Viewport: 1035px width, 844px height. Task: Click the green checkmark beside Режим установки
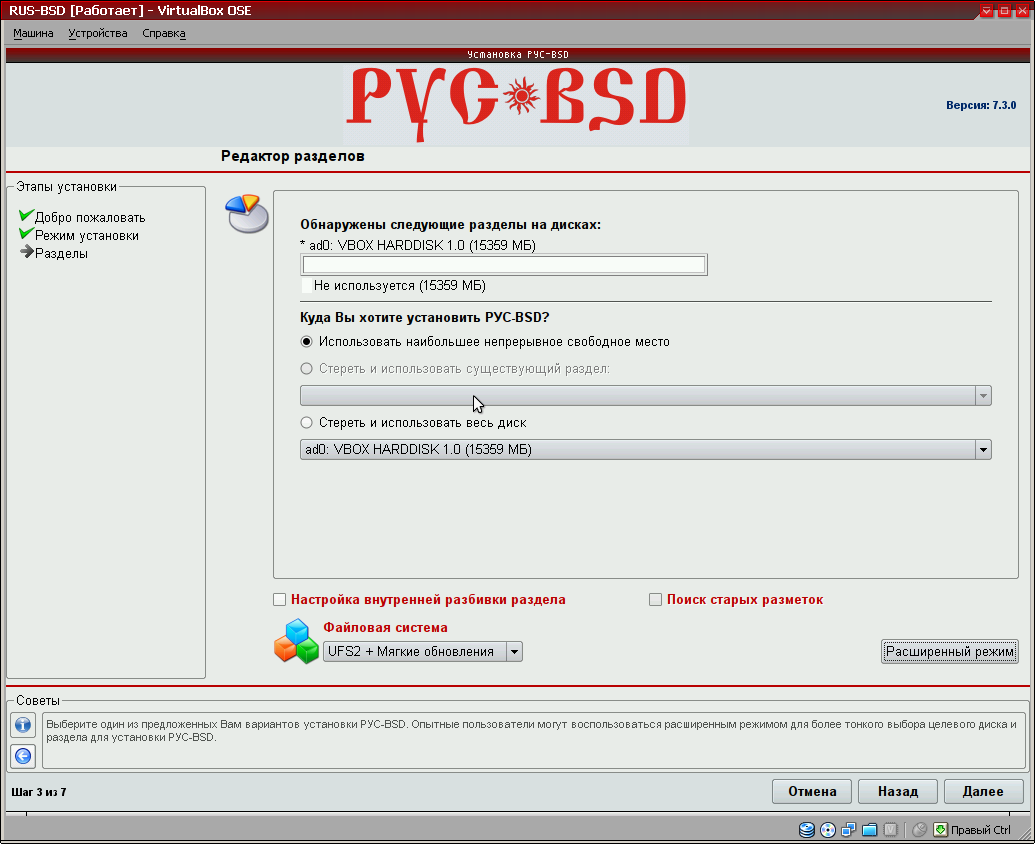[x=26, y=233]
